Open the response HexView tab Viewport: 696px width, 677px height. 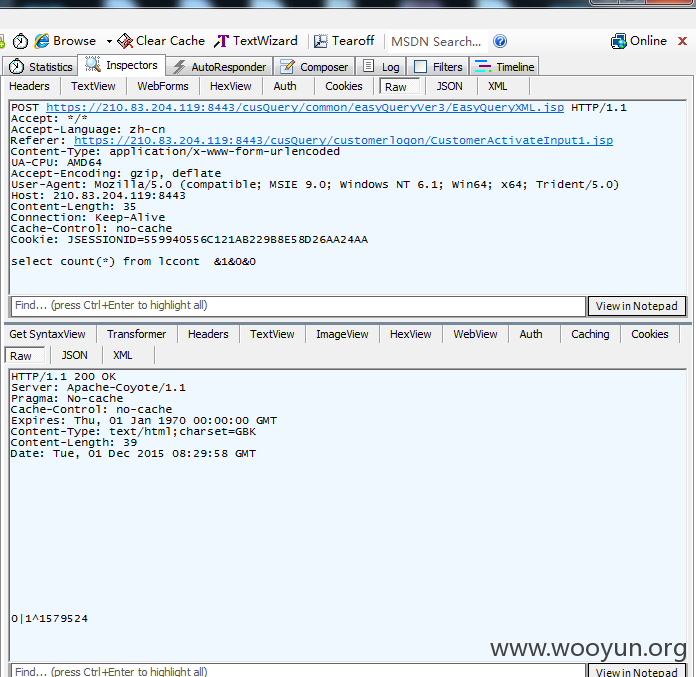pos(410,334)
